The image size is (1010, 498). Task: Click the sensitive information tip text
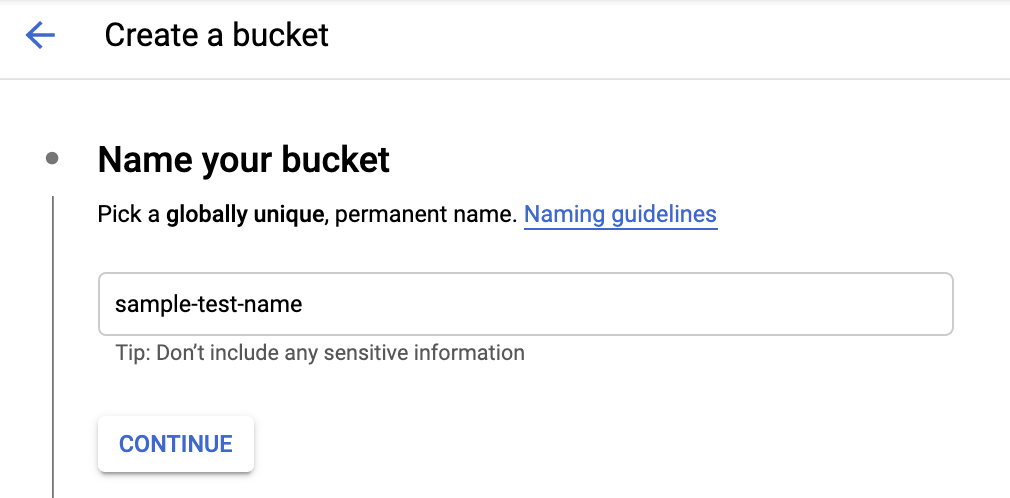click(320, 352)
